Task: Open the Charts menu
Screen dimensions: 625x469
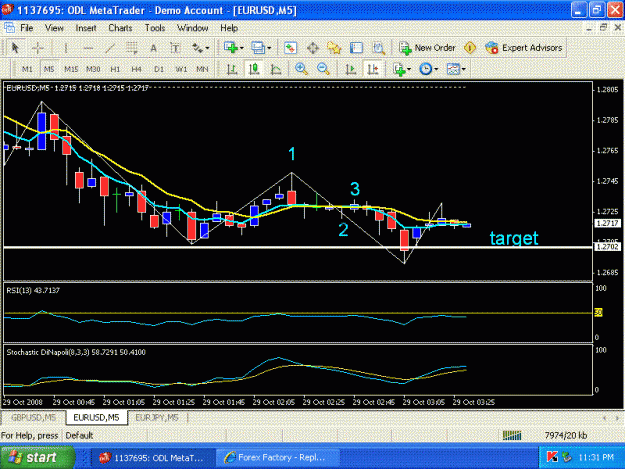Action: click(120, 28)
